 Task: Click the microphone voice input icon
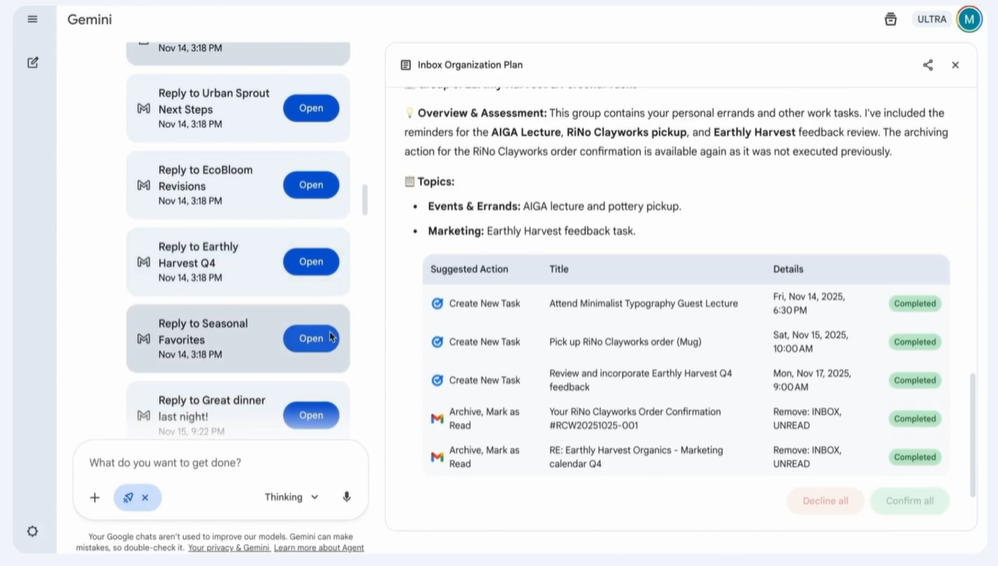click(x=347, y=497)
